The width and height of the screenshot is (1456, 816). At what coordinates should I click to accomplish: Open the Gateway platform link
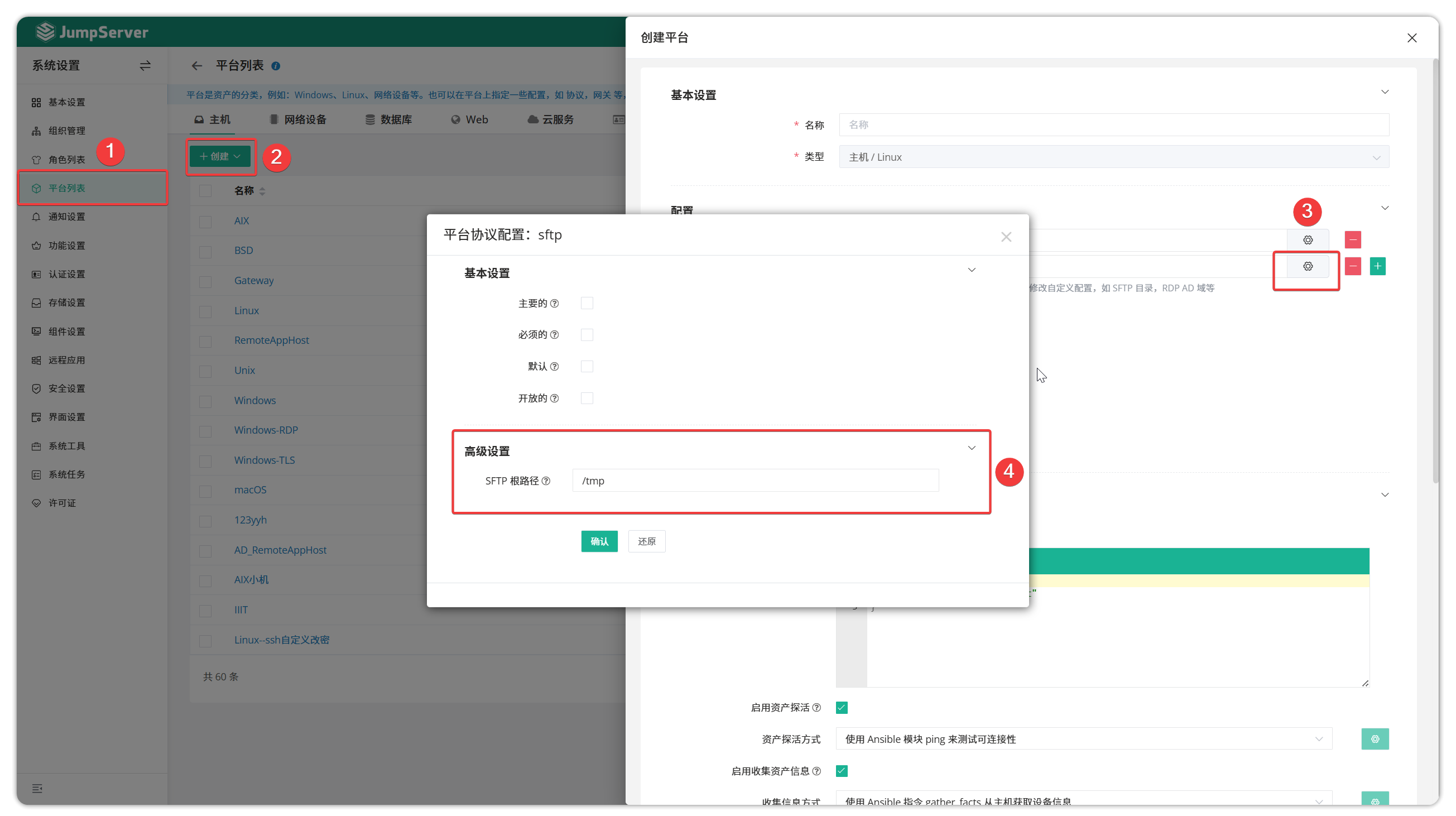click(x=254, y=280)
